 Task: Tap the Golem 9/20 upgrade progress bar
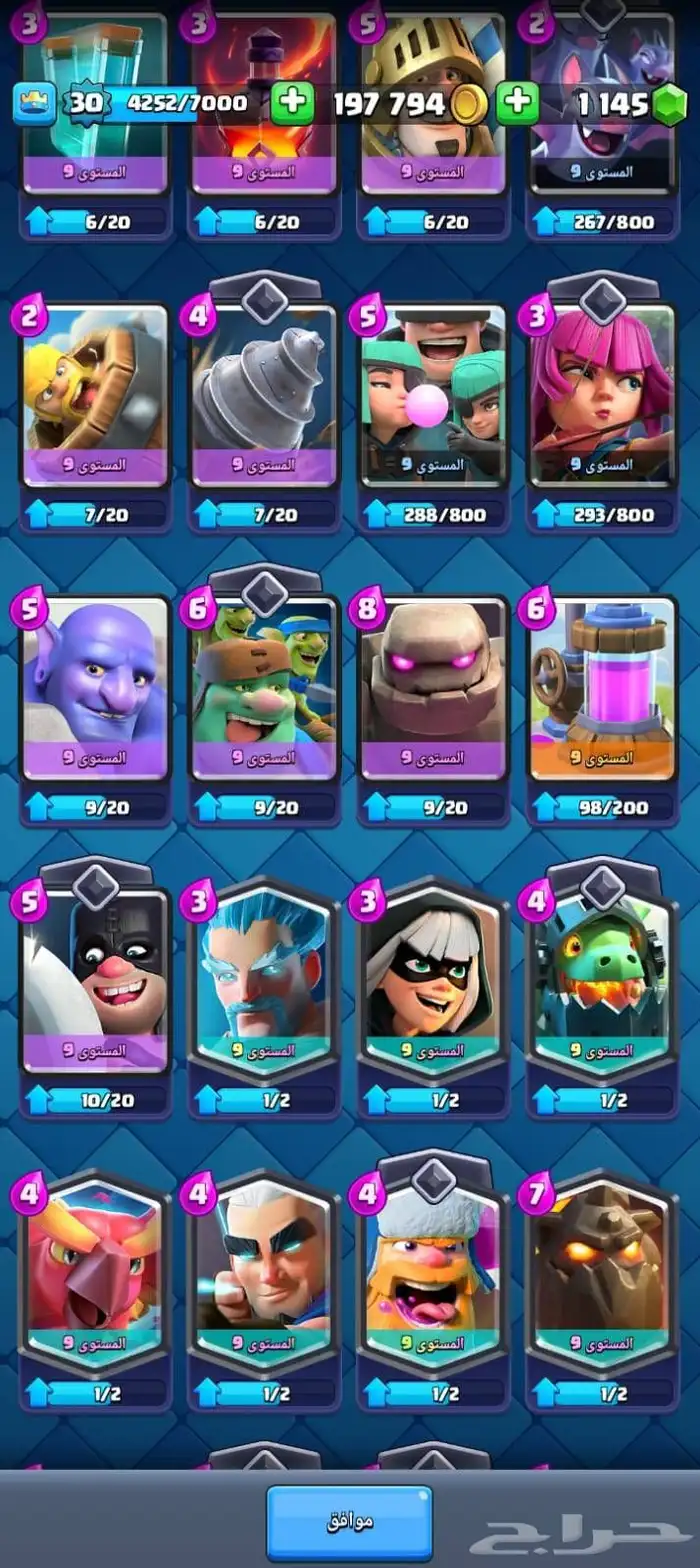pos(433,807)
